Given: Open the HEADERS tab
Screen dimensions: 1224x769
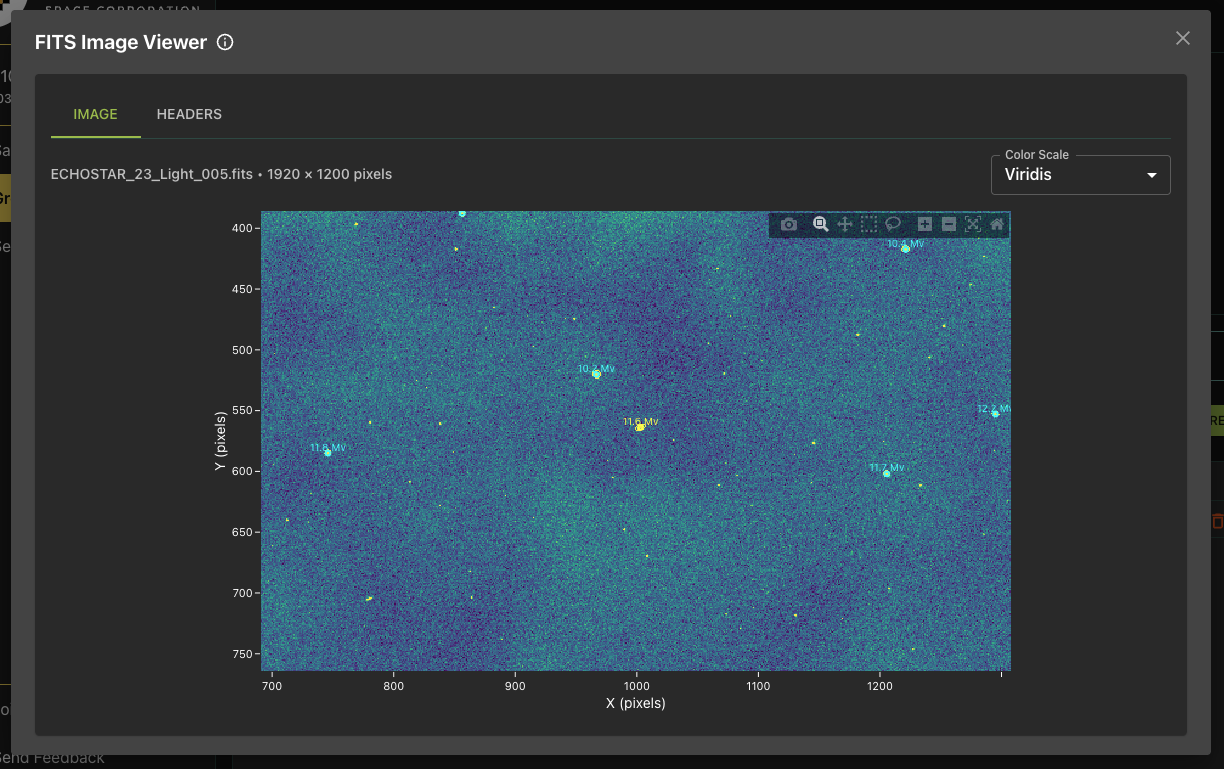Looking at the screenshot, I should click(189, 114).
